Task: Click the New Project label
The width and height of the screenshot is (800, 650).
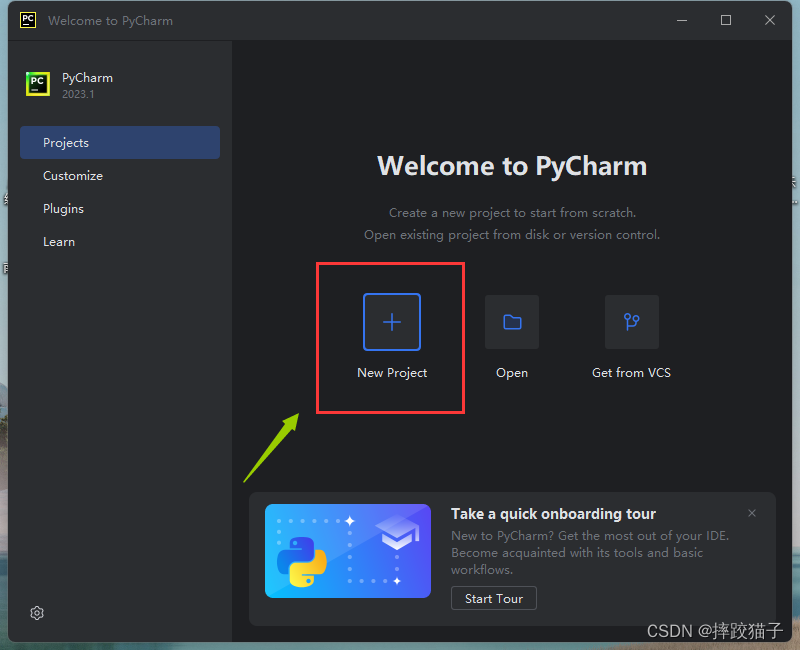Action: [392, 373]
